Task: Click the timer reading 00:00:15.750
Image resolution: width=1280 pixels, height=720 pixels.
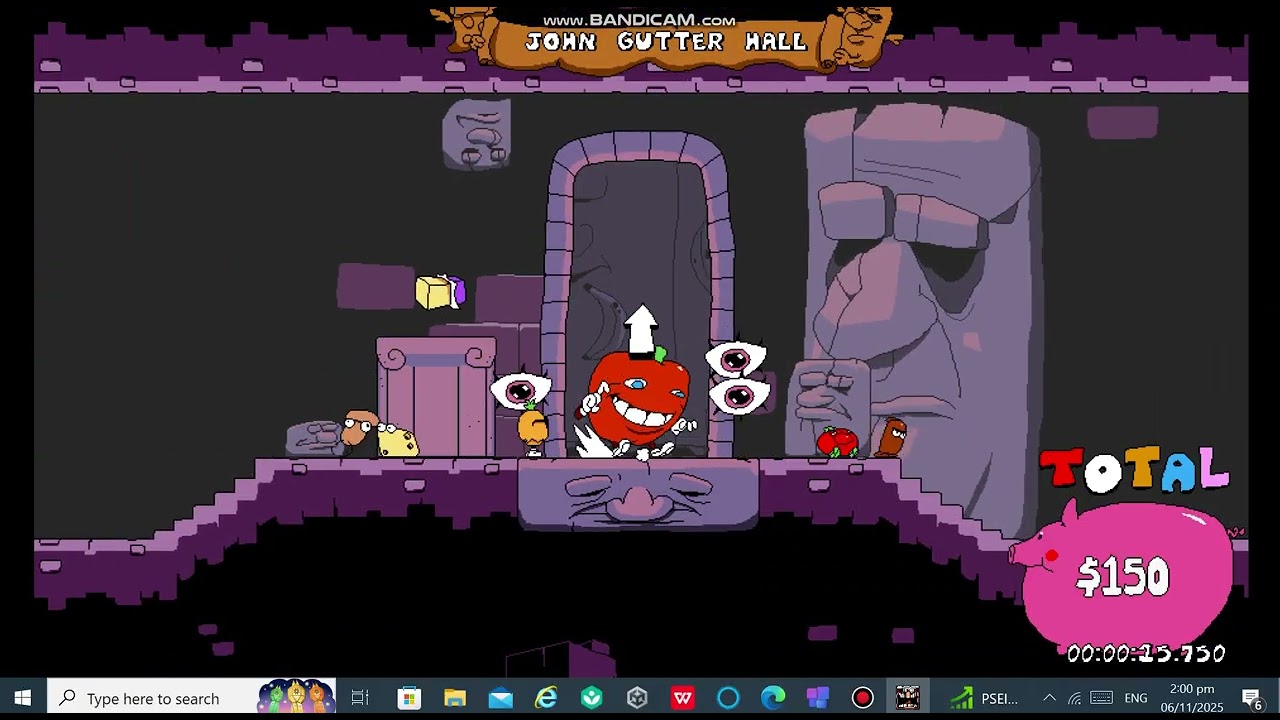Action: click(x=1146, y=654)
